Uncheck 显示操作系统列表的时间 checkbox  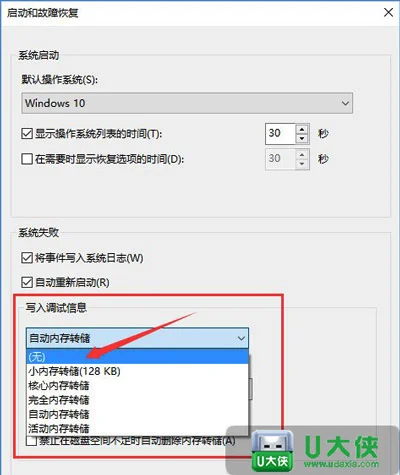pyautogui.click(x=27, y=134)
